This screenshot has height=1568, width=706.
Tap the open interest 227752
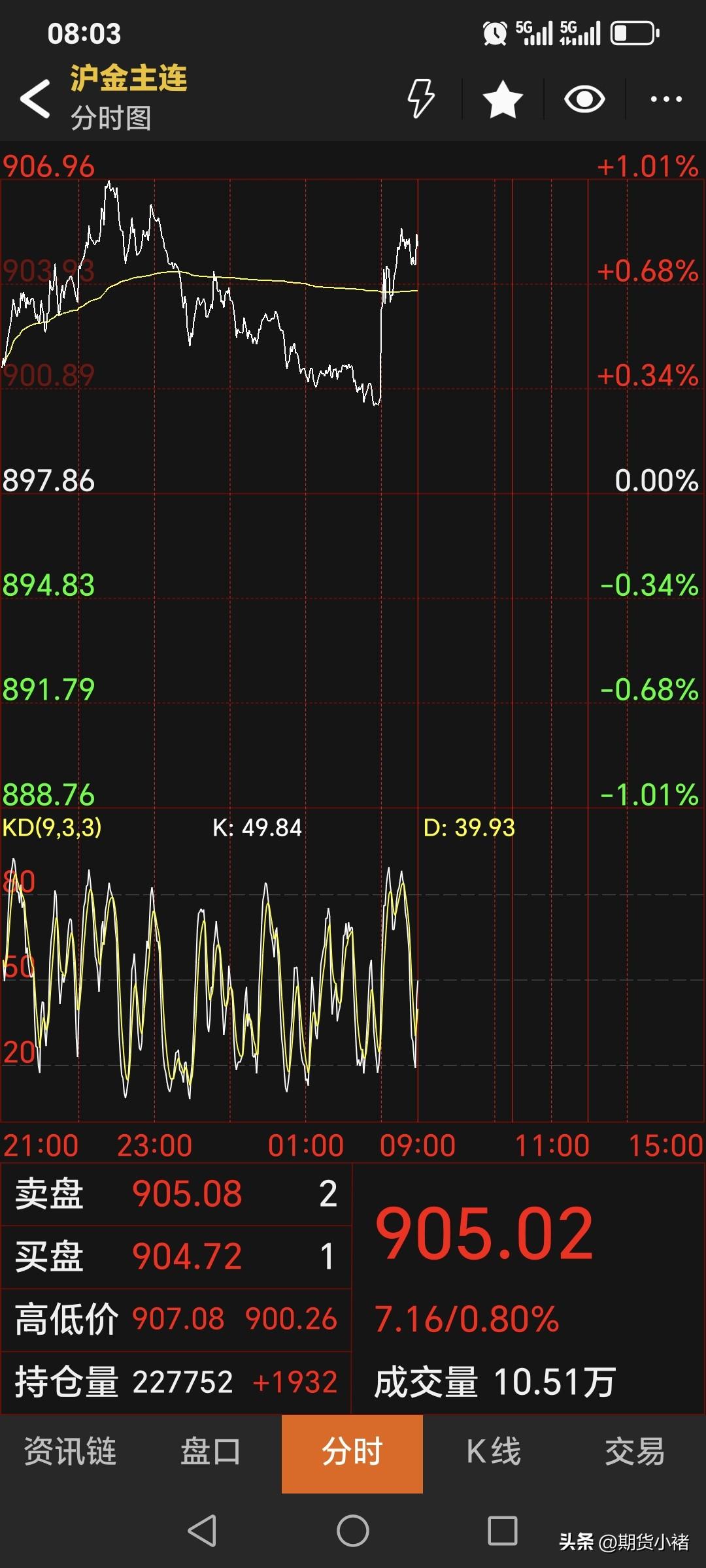(182, 1382)
